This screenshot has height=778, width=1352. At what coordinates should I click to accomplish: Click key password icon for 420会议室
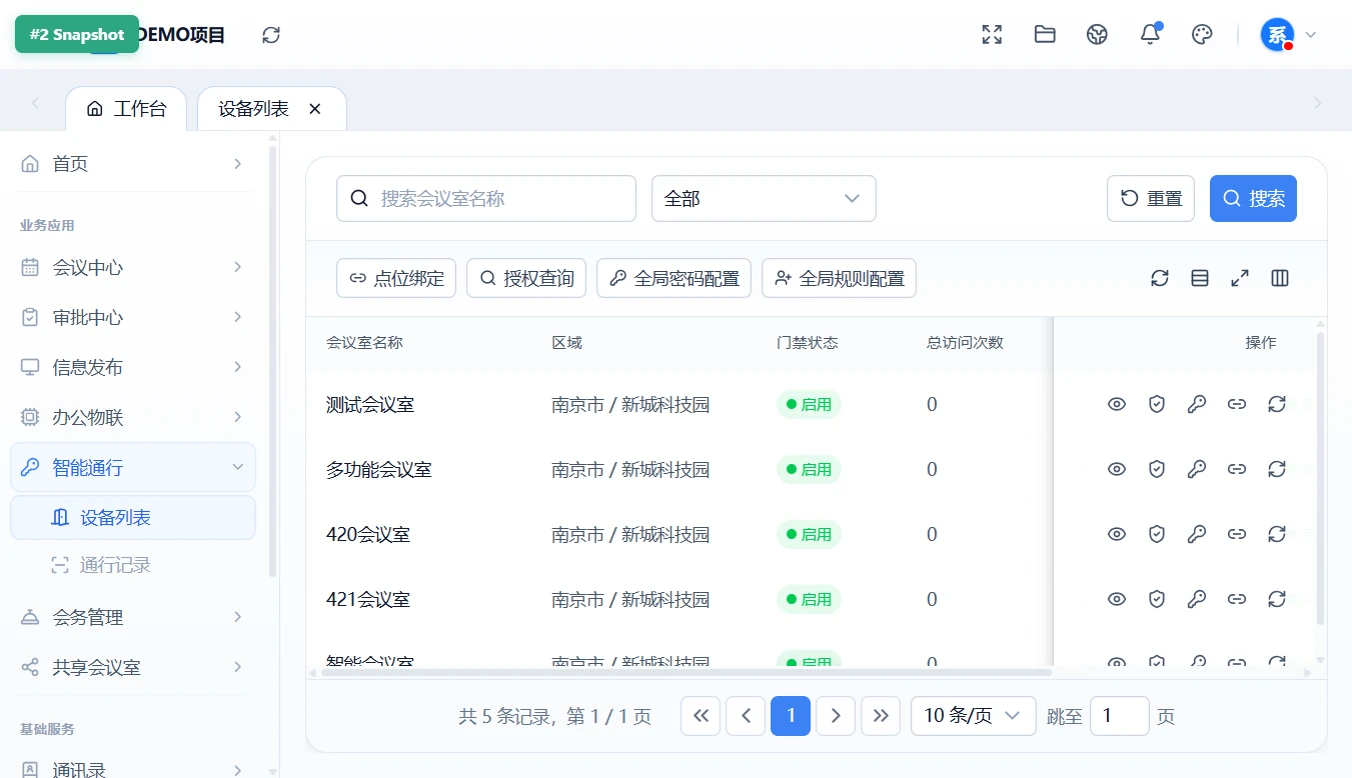click(x=1197, y=534)
